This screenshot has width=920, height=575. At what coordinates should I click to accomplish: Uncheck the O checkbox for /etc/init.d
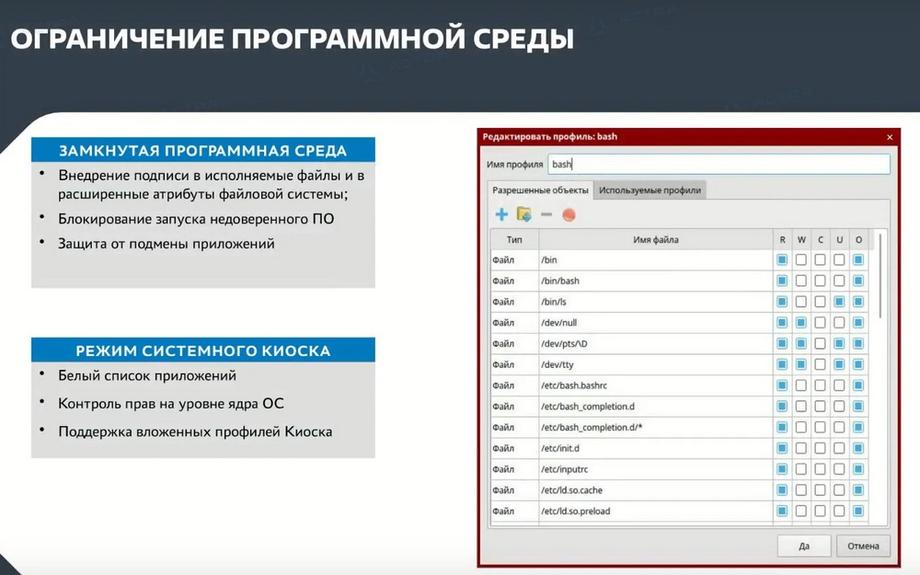point(858,448)
